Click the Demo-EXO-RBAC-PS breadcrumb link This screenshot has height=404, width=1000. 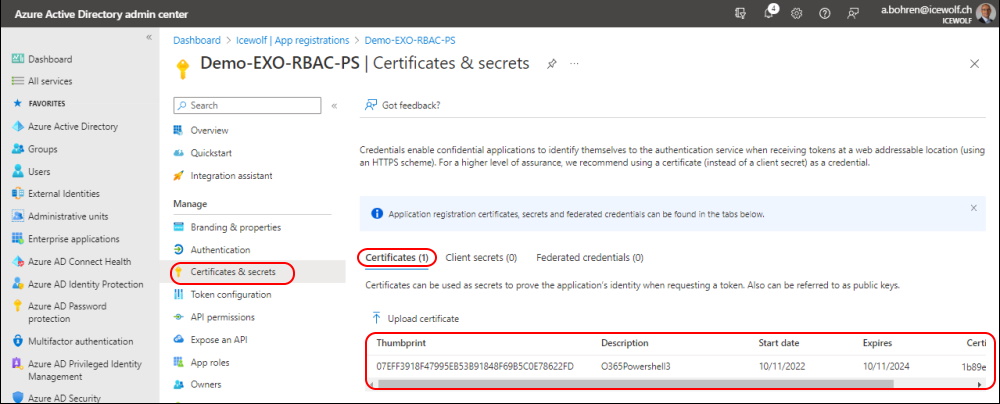click(409, 40)
